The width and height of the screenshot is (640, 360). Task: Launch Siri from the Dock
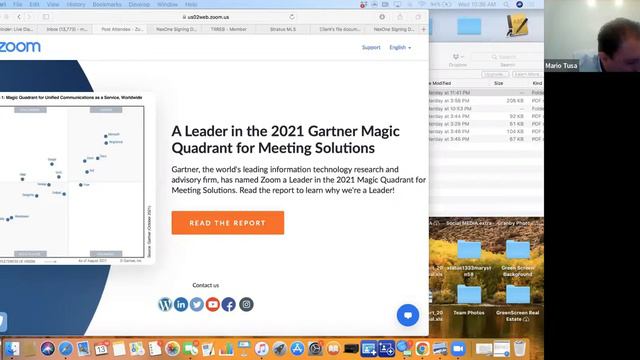tap(48, 349)
